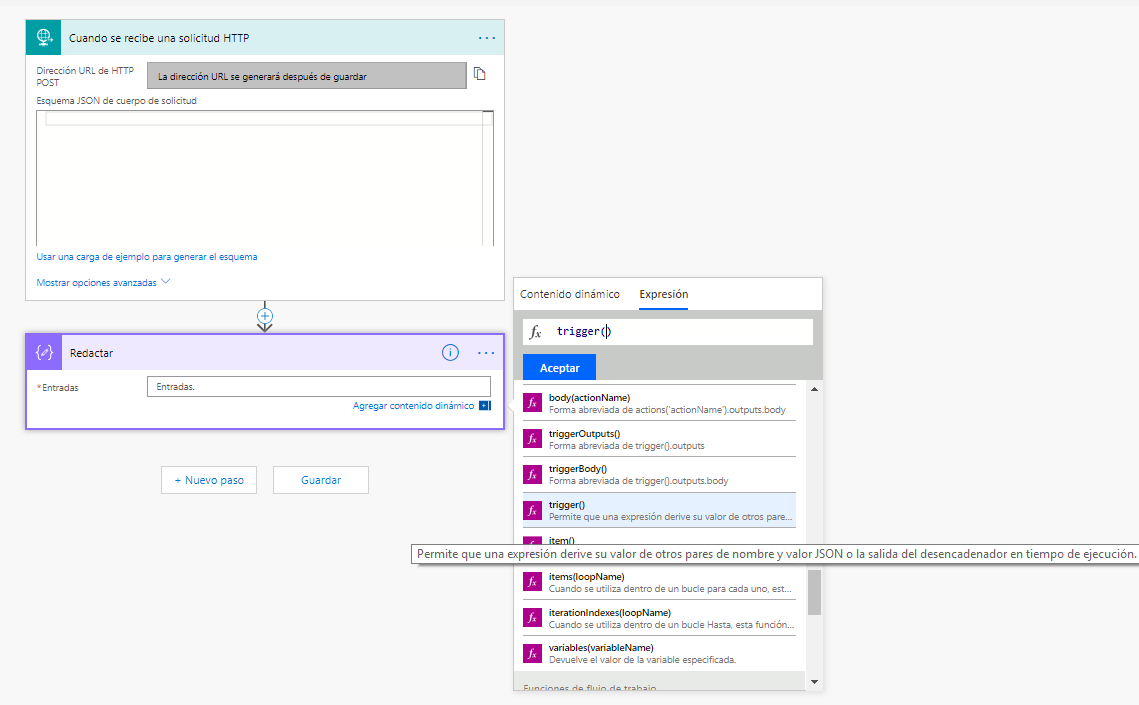
Task: Open the Redactar card's ellipsis menu
Action: (487, 352)
